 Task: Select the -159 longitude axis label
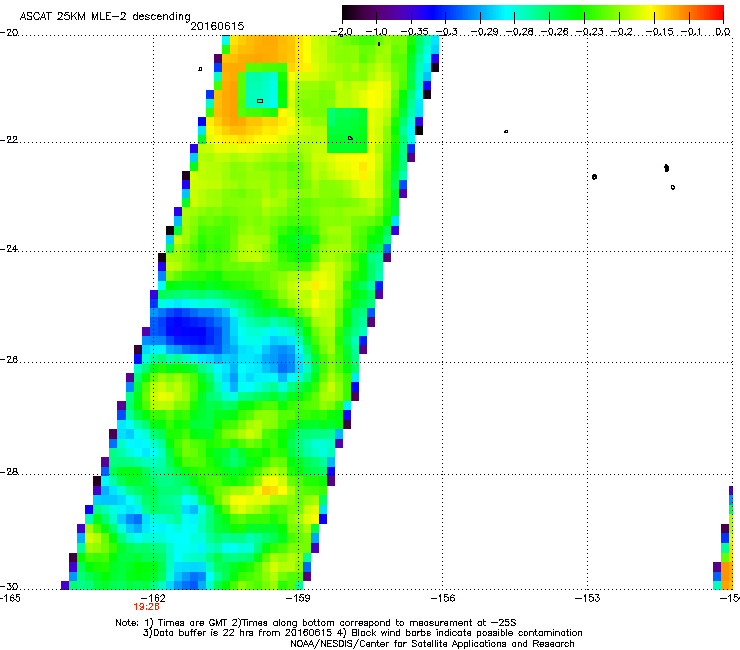click(298, 598)
